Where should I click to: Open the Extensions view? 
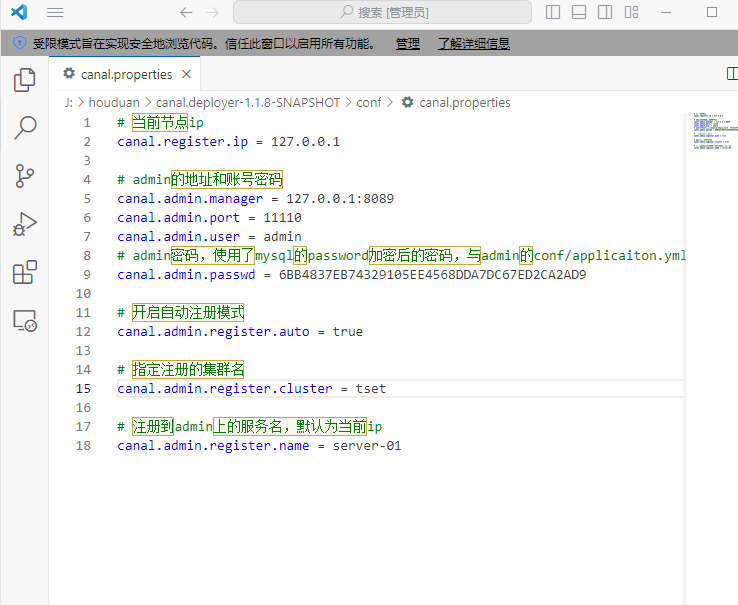click(x=24, y=272)
